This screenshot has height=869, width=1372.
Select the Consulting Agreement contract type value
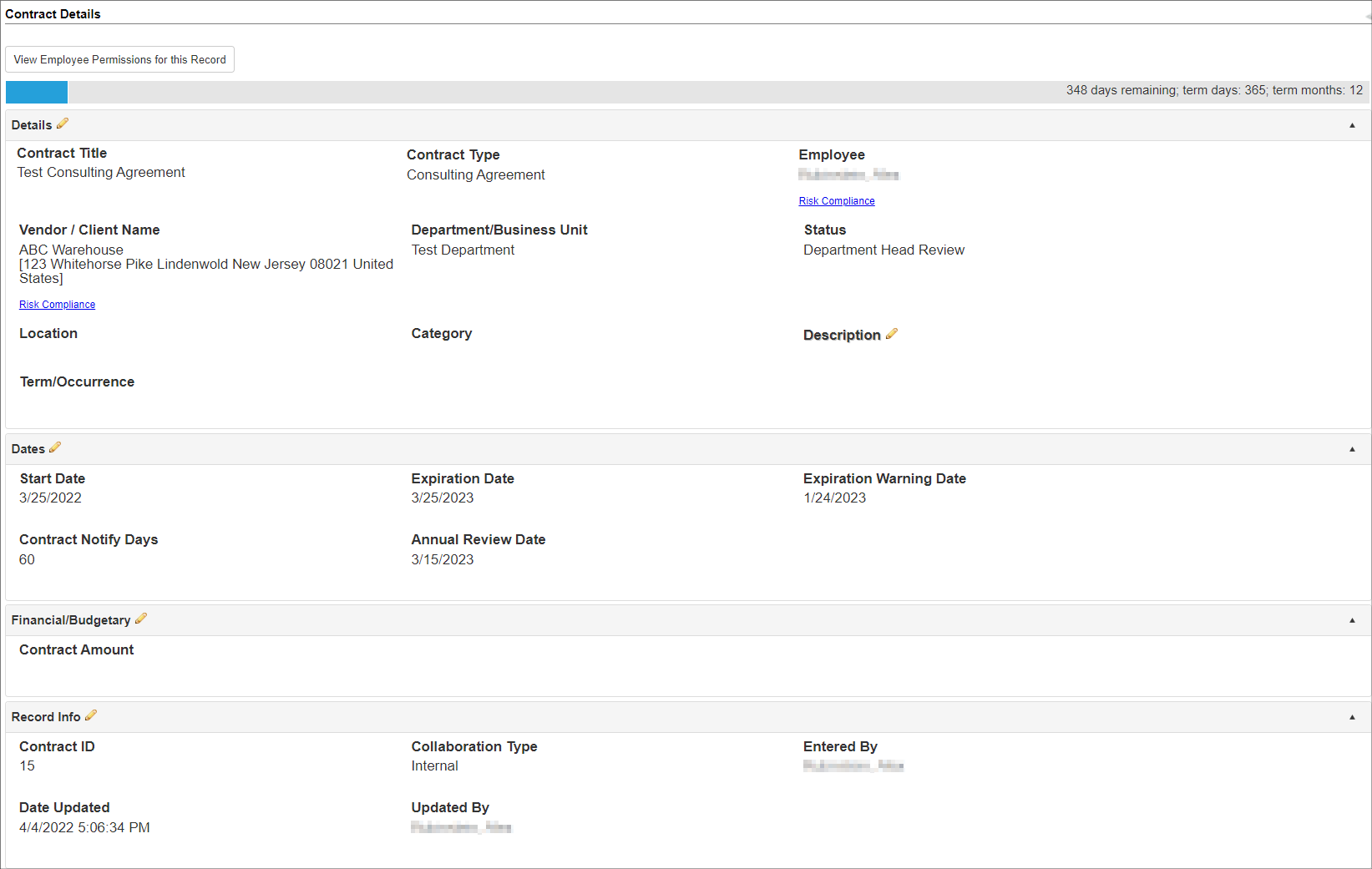476,174
